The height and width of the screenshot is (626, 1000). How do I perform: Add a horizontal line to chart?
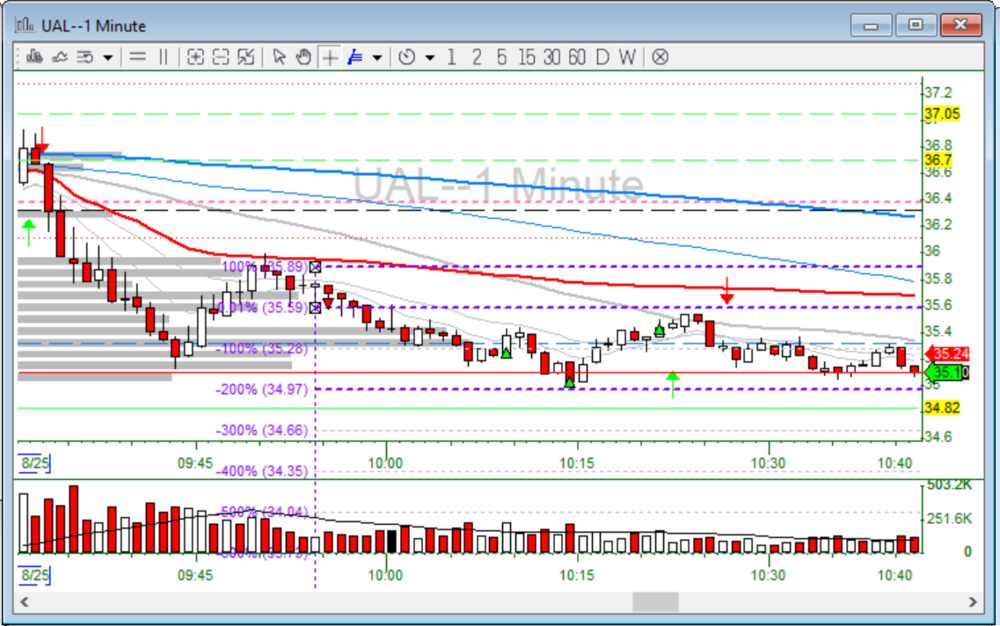click(x=138, y=57)
